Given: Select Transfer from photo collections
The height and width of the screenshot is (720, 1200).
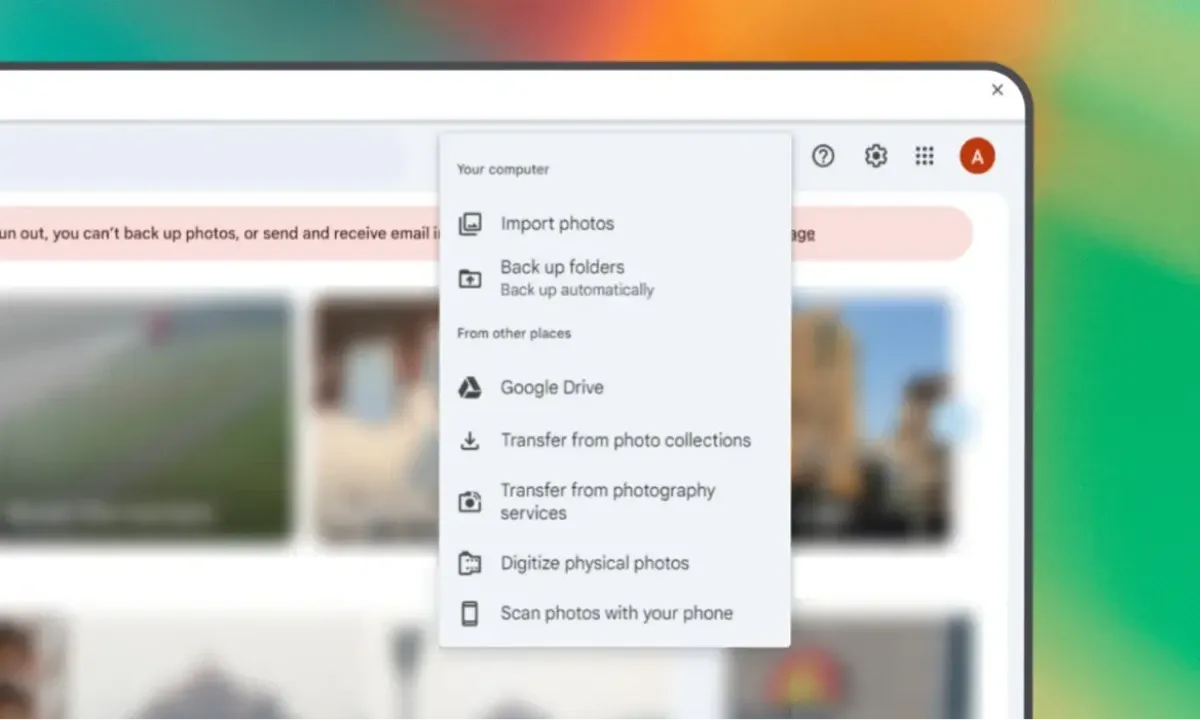Looking at the screenshot, I should pyautogui.click(x=625, y=440).
